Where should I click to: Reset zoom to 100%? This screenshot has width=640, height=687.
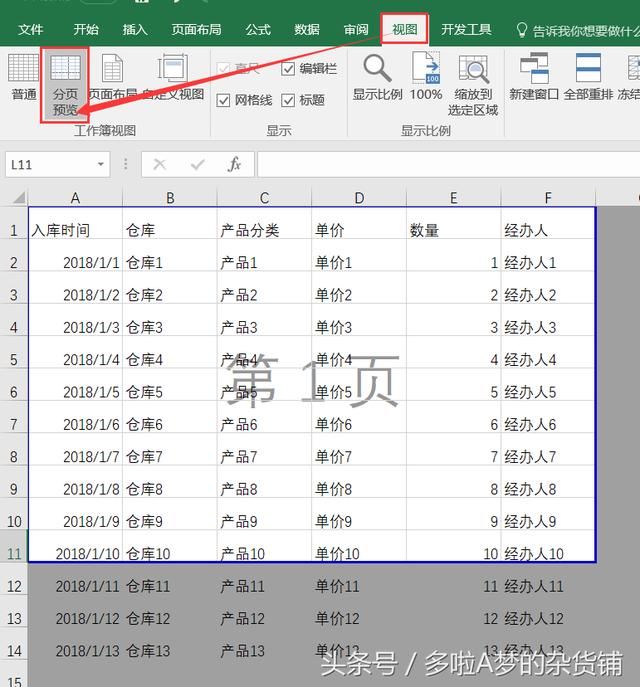426,77
